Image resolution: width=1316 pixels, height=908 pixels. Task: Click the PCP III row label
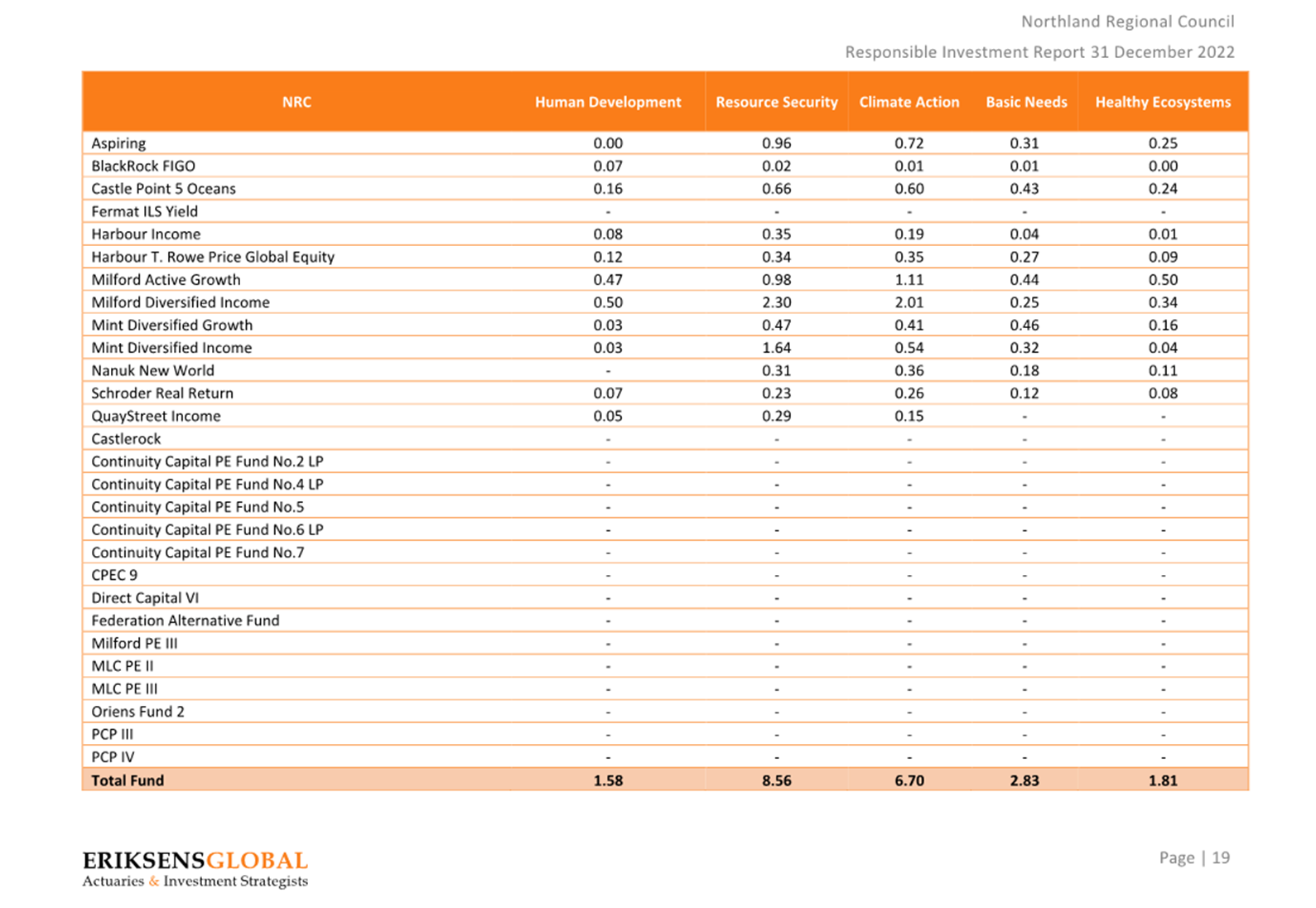point(112,734)
